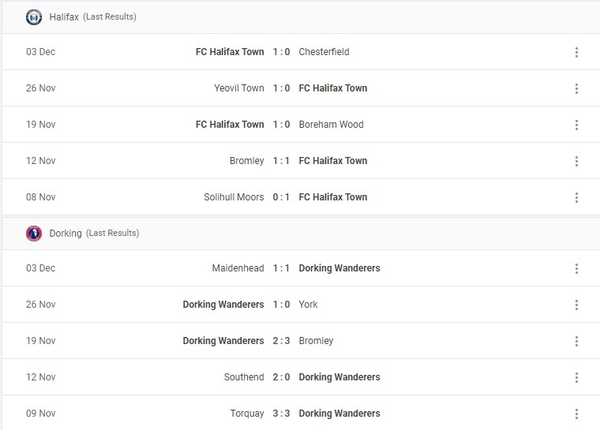Click the Halifax club crest icon

(x=34, y=17)
